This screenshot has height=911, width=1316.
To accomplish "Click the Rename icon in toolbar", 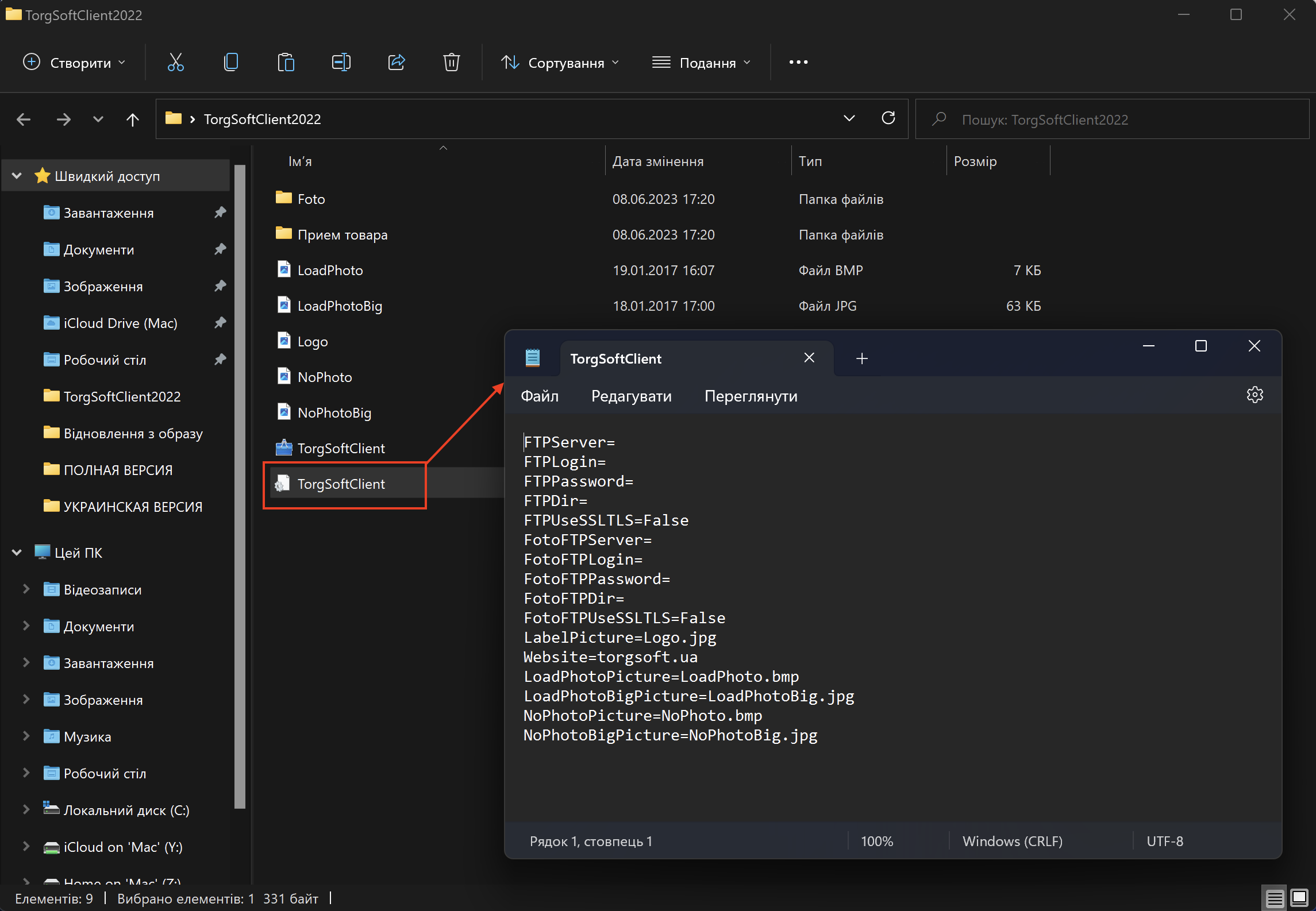I will [341, 62].
